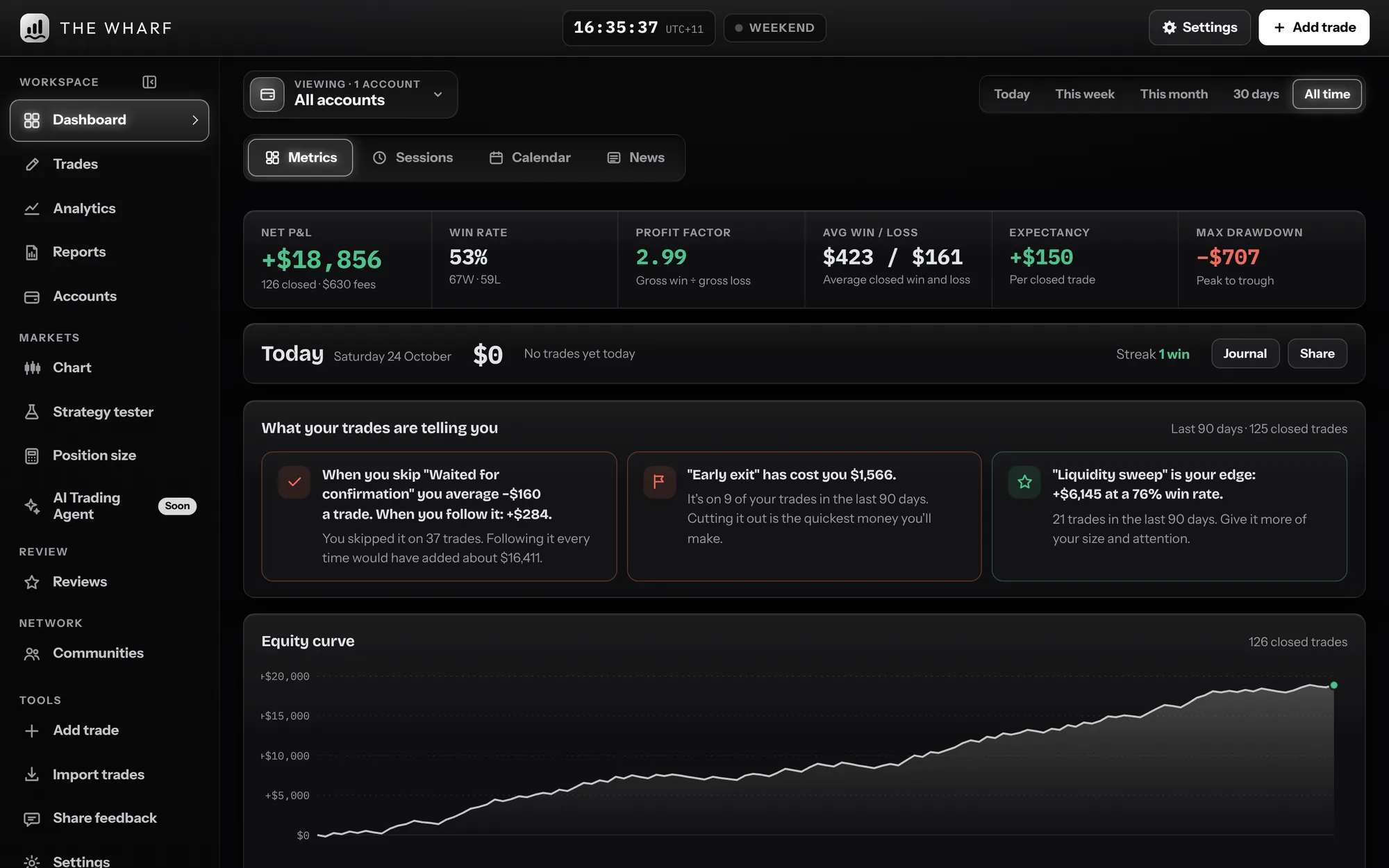This screenshot has width=1389, height=868.
Task: Select the This month time range
Action: pyautogui.click(x=1174, y=94)
